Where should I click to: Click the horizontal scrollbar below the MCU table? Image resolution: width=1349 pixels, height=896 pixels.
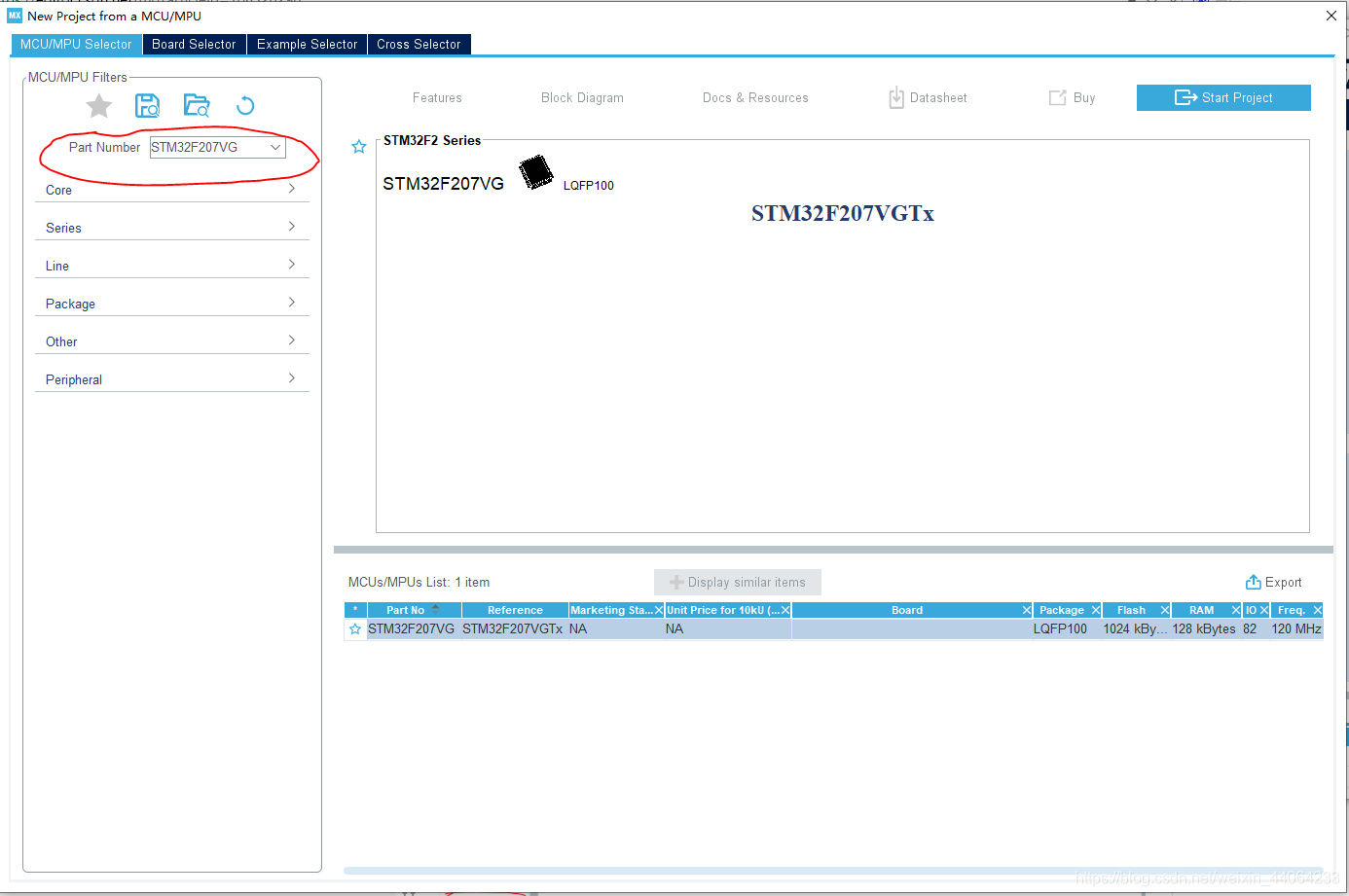833,871
